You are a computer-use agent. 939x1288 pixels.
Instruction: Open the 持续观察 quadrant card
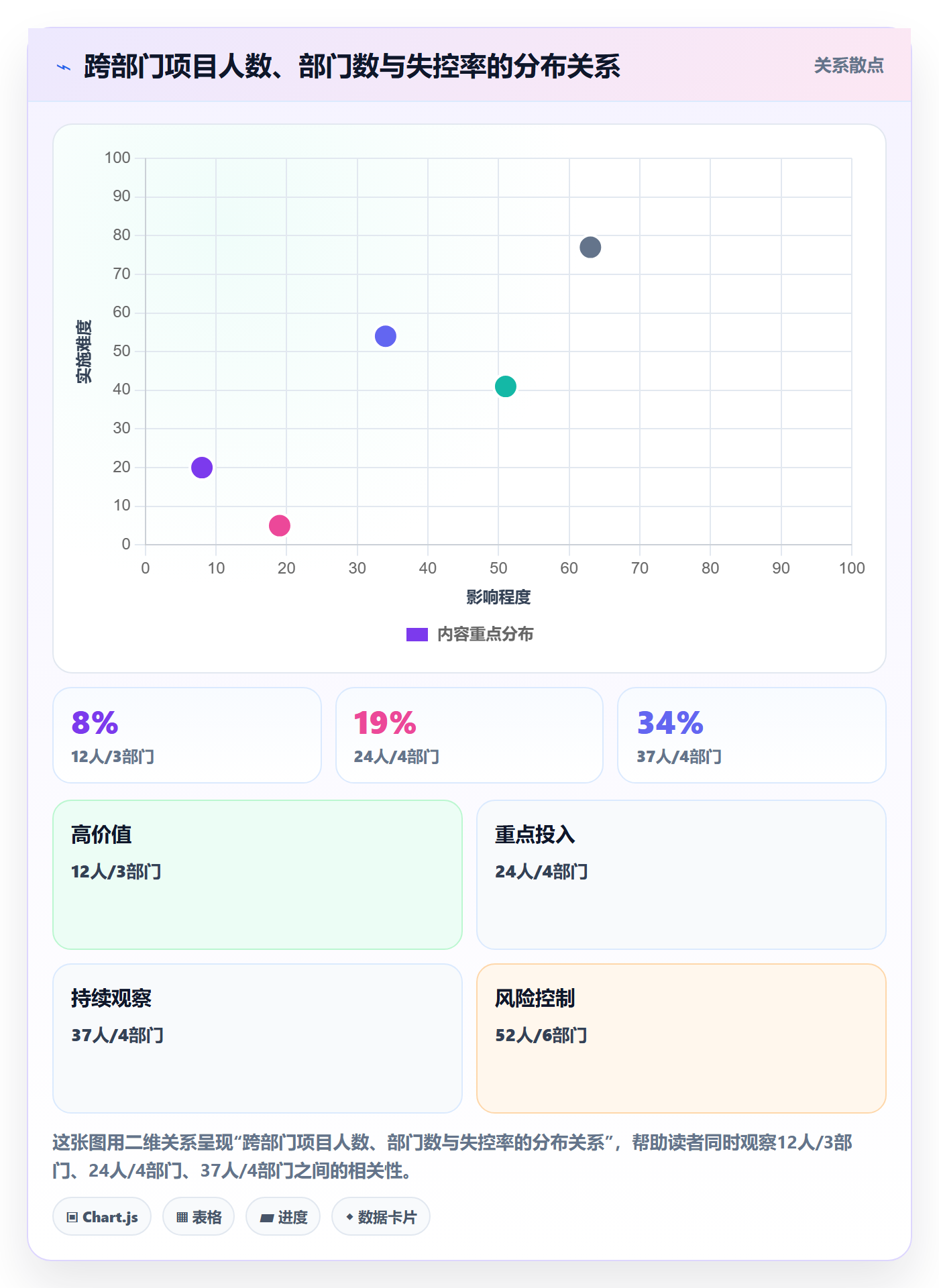258,1038
